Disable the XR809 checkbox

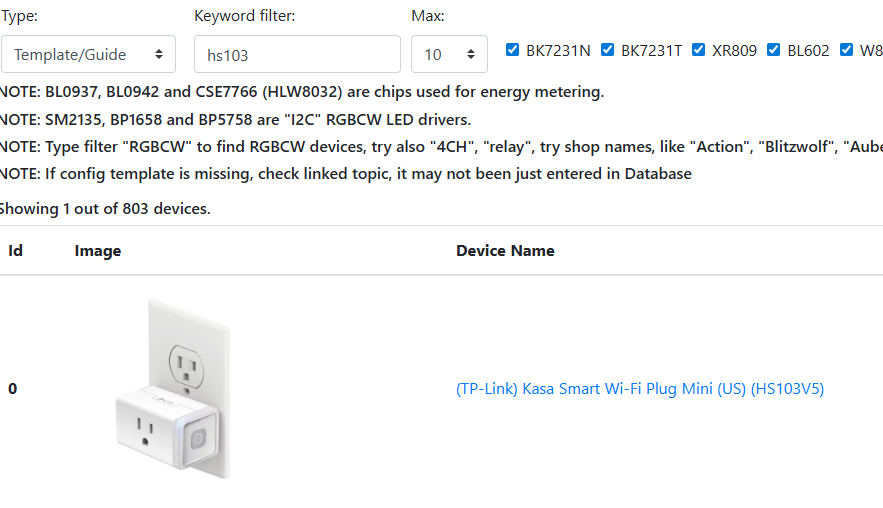698,50
